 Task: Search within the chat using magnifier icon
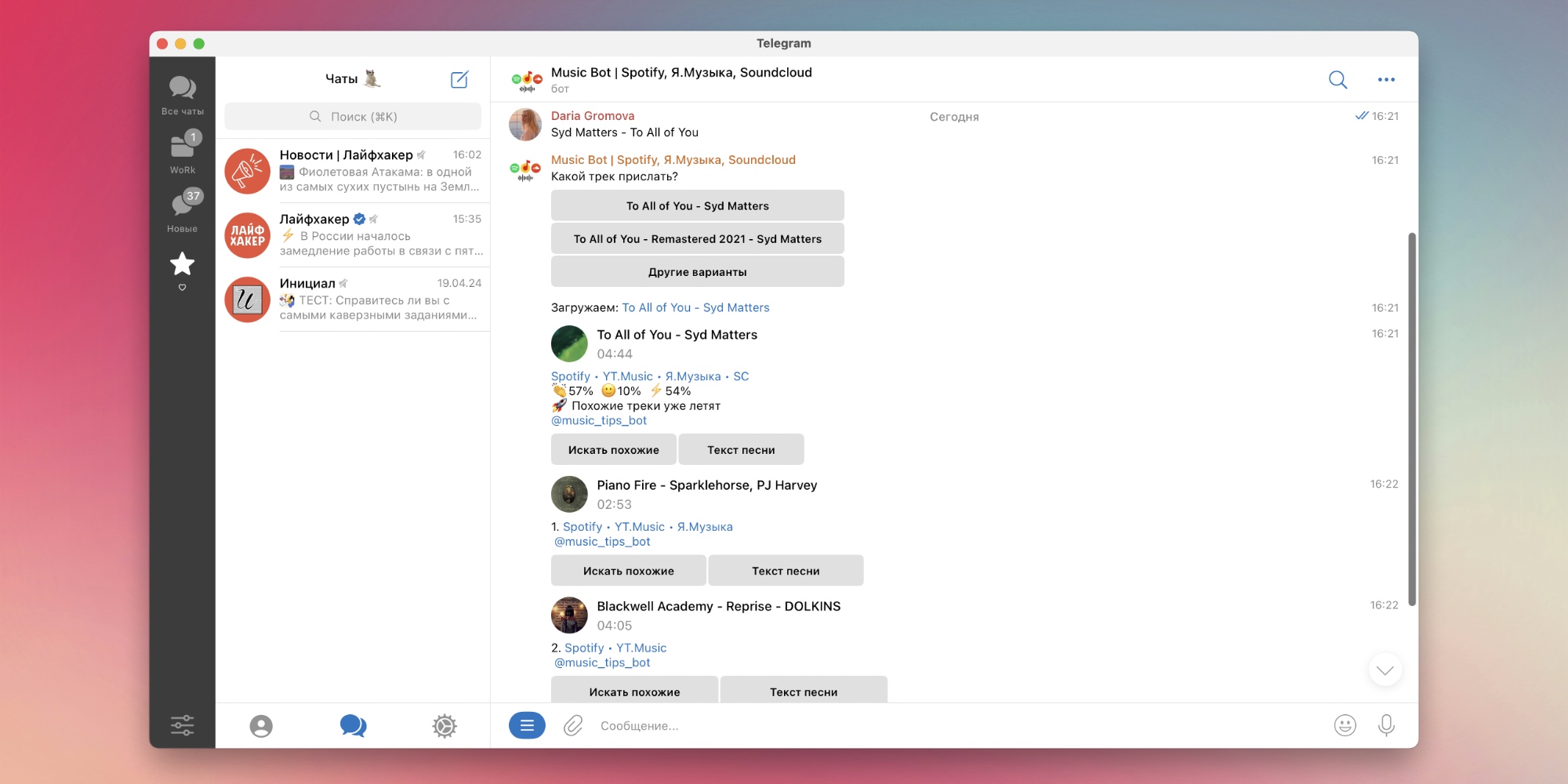[1338, 79]
